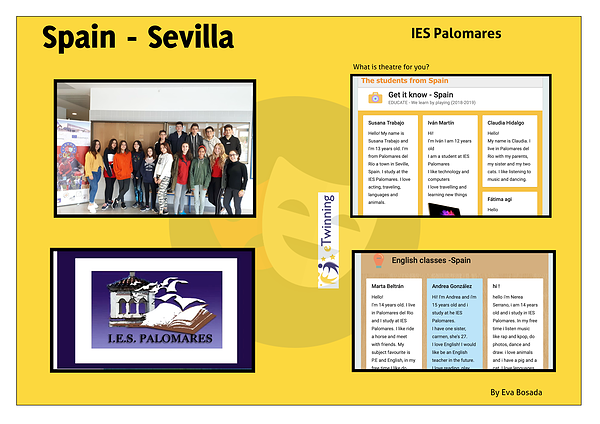Click the camera icon beside Get it know
600x424 pixels.
[375, 98]
